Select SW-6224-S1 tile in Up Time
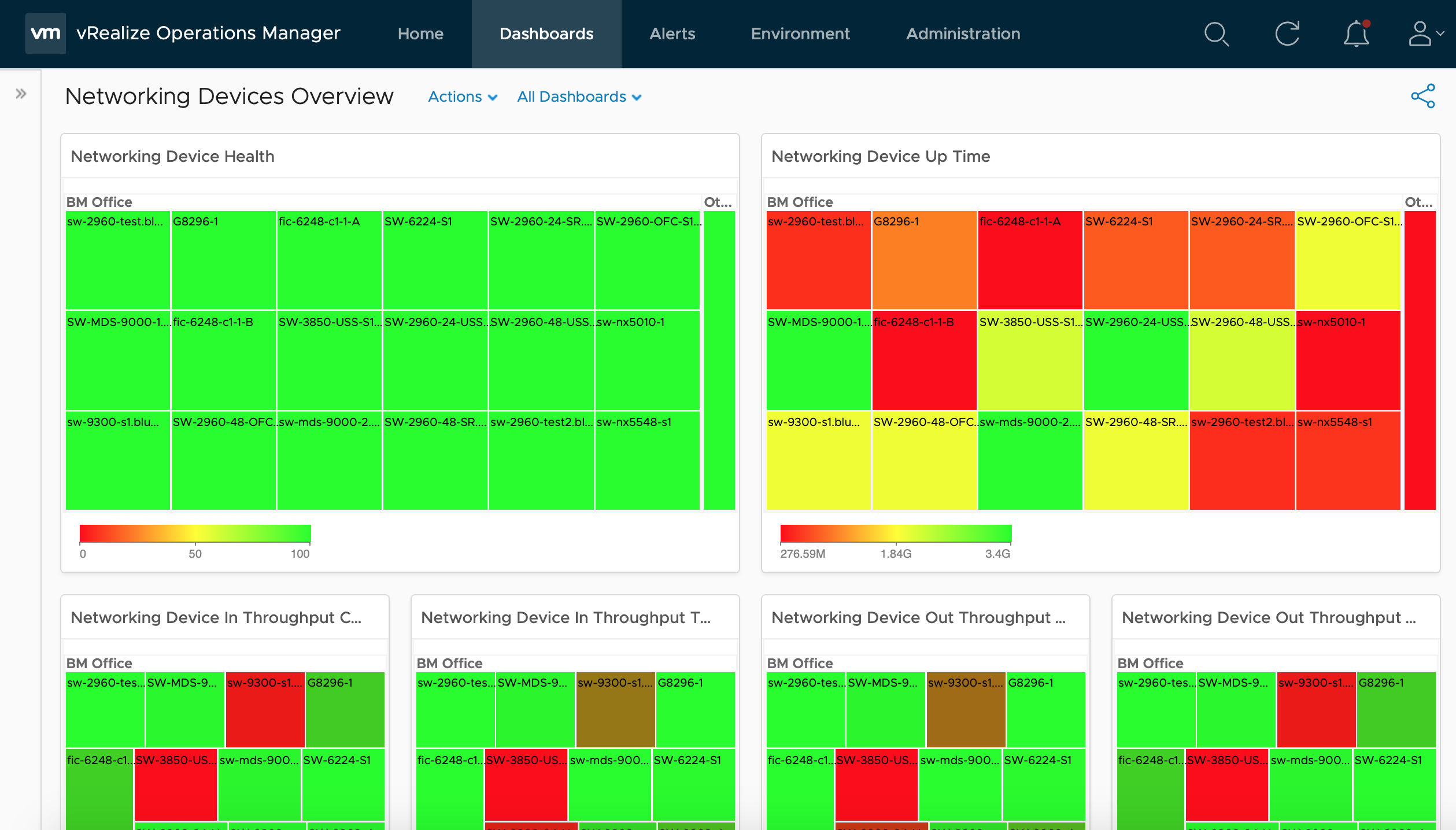 click(1136, 260)
